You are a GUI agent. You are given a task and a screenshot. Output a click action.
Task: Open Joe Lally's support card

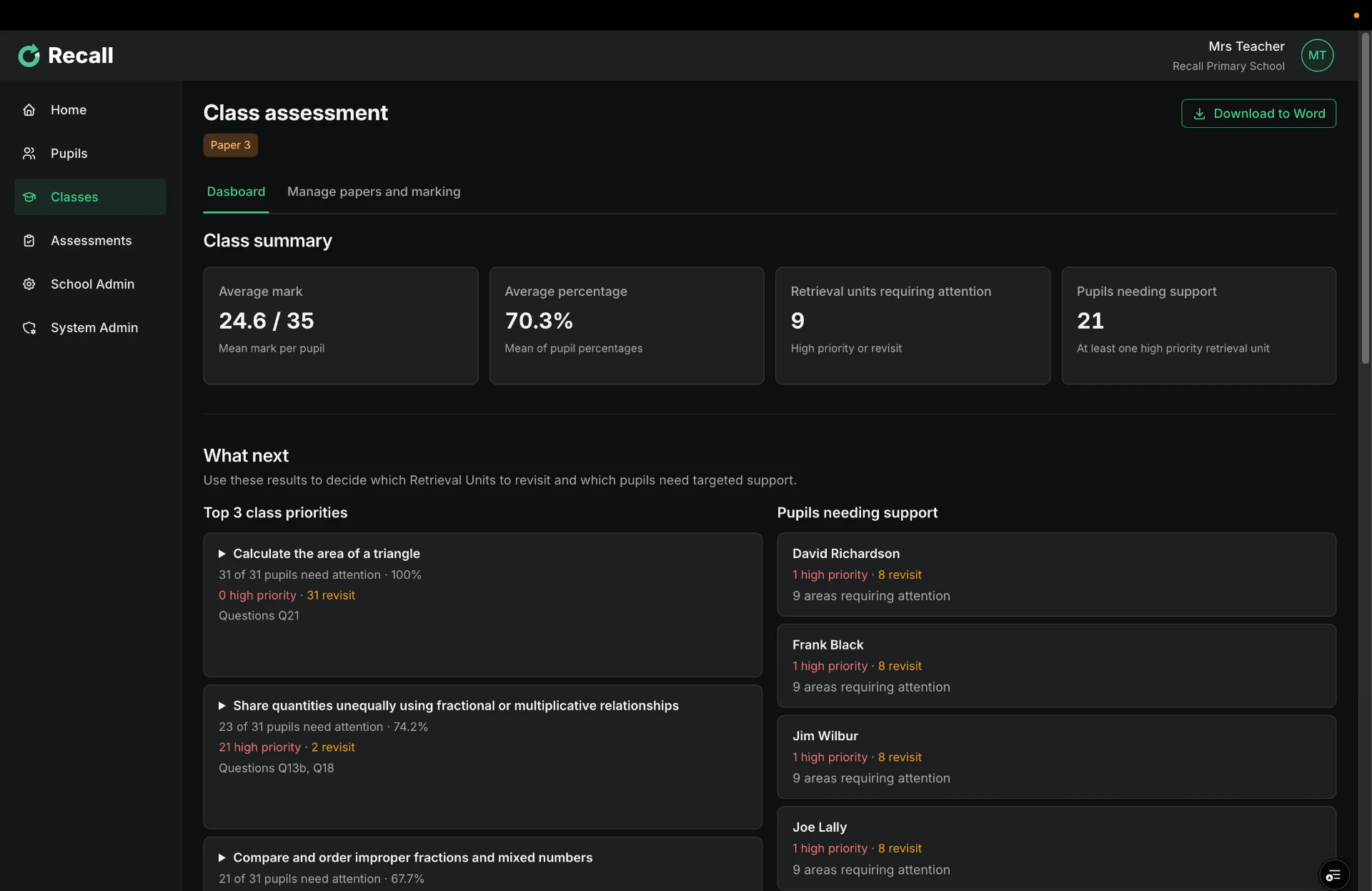[x=1056, y=848]
